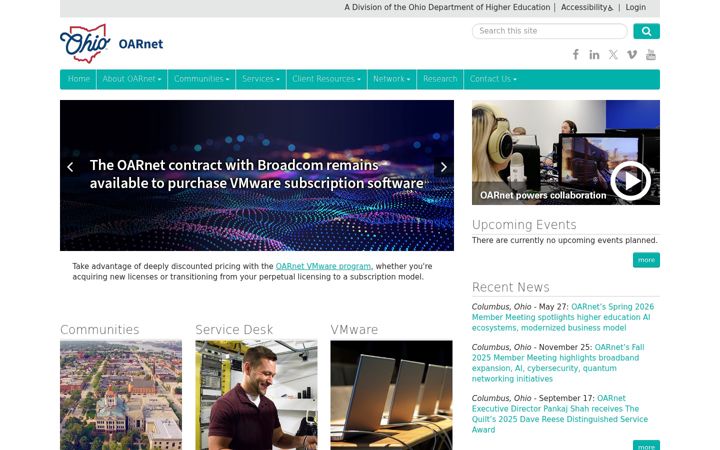
Task: Open the Spring 2026 Member Meeting news
Action: [x=563, y=317]
